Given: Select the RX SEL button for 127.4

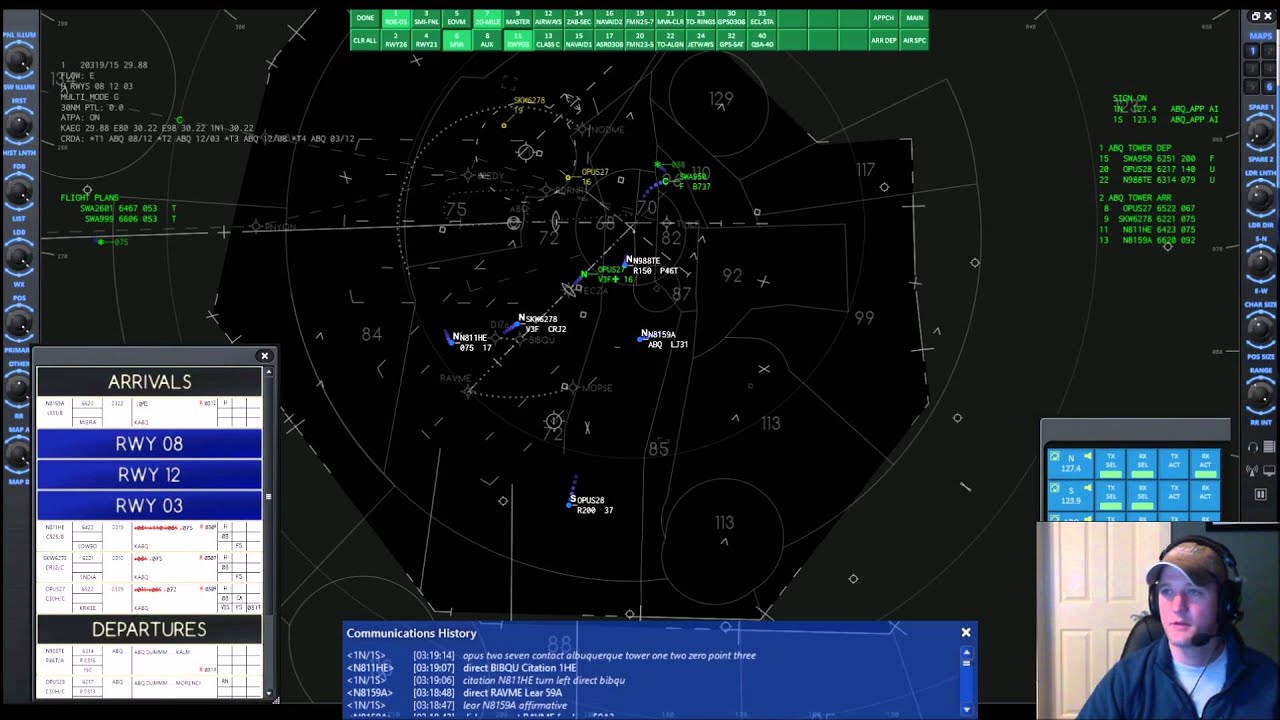Looking at the screenshot, I should tap(1142, 464).
